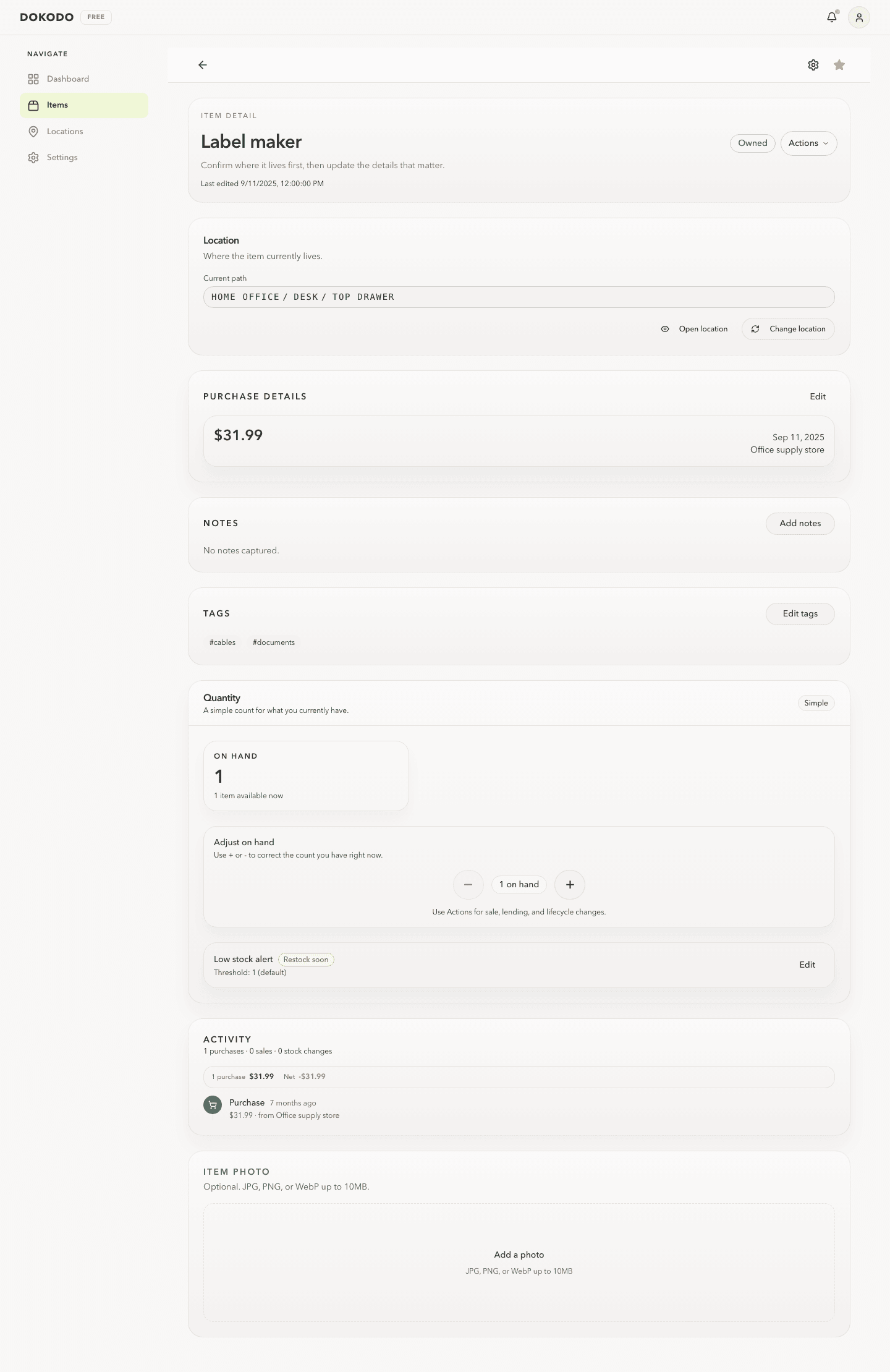Select the #cables tag

(222, 642)
